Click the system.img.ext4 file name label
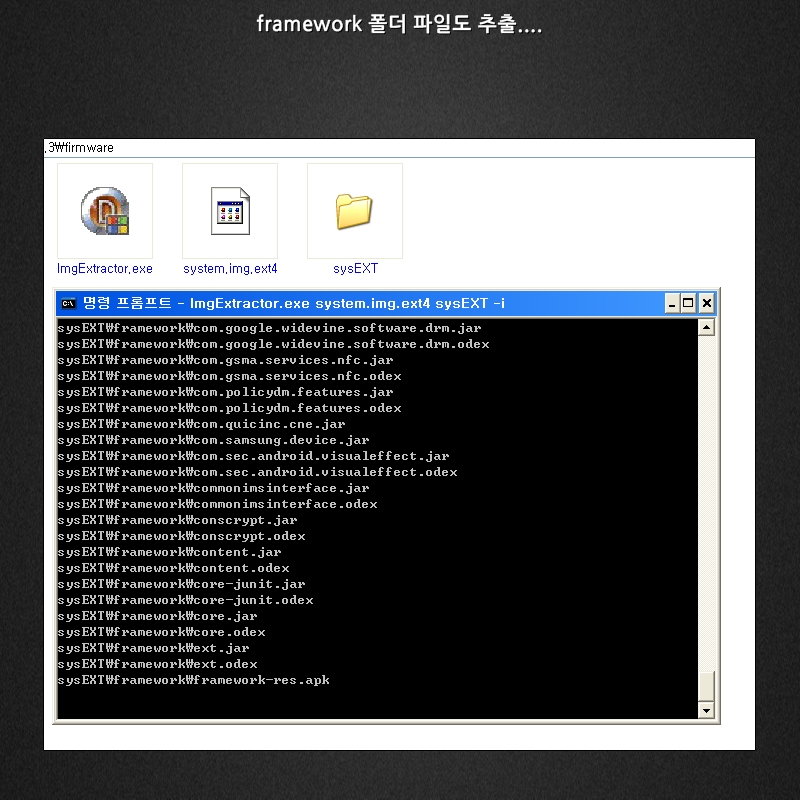The width and height of the screenshot is (800, 800). coord(230,268)
